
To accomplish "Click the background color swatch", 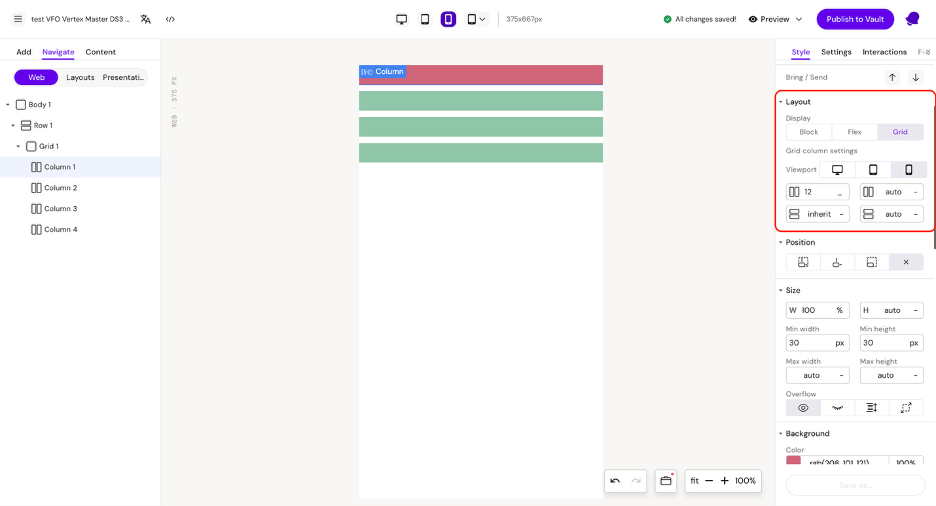I will tap(793, 462).
